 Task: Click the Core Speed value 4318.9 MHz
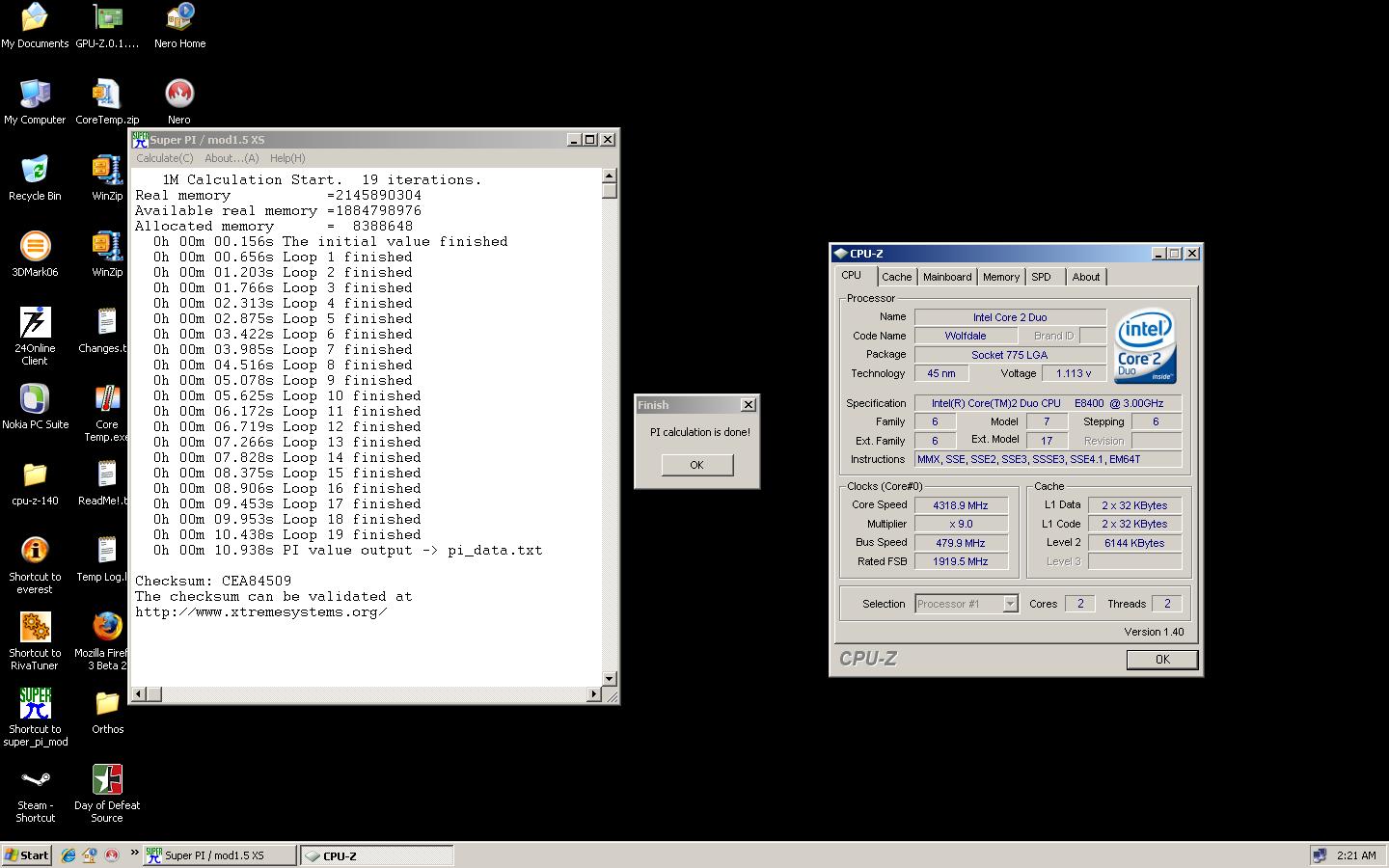coord(961,505)
